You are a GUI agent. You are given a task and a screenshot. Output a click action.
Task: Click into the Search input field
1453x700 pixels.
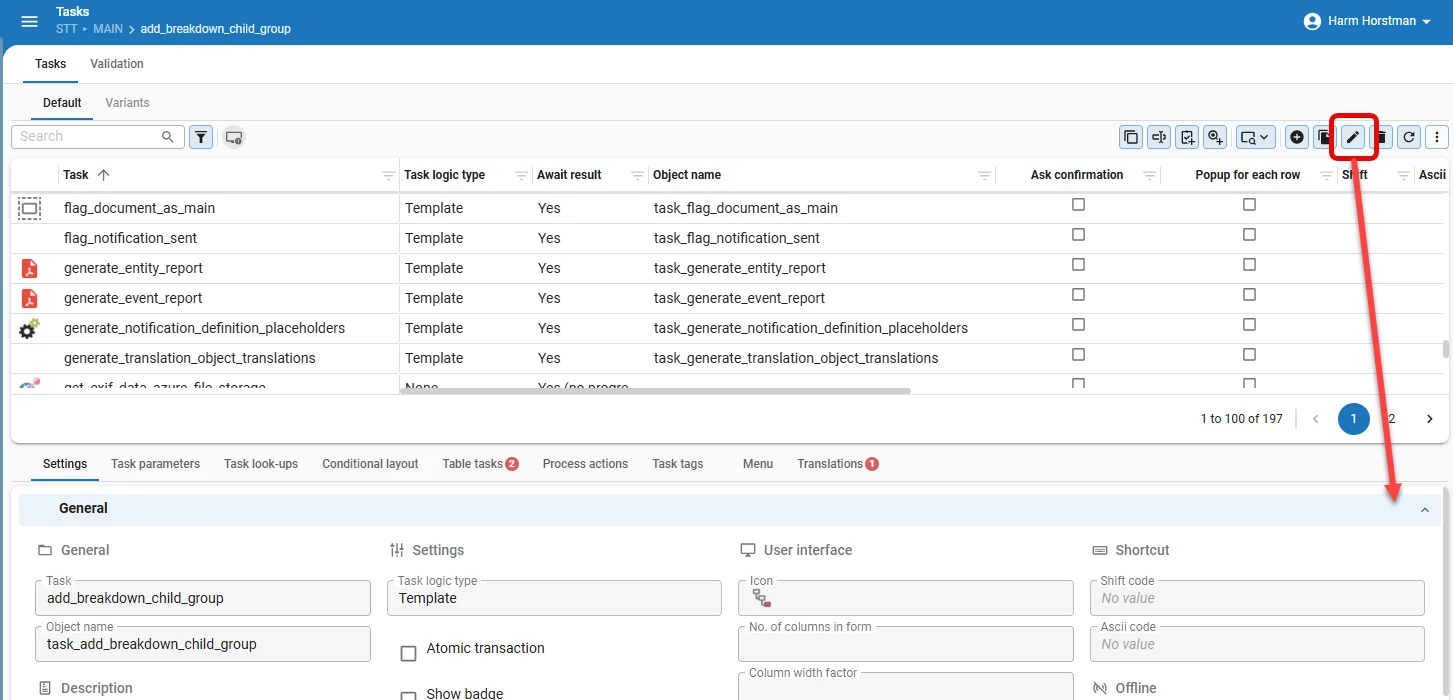click(88, 137)
